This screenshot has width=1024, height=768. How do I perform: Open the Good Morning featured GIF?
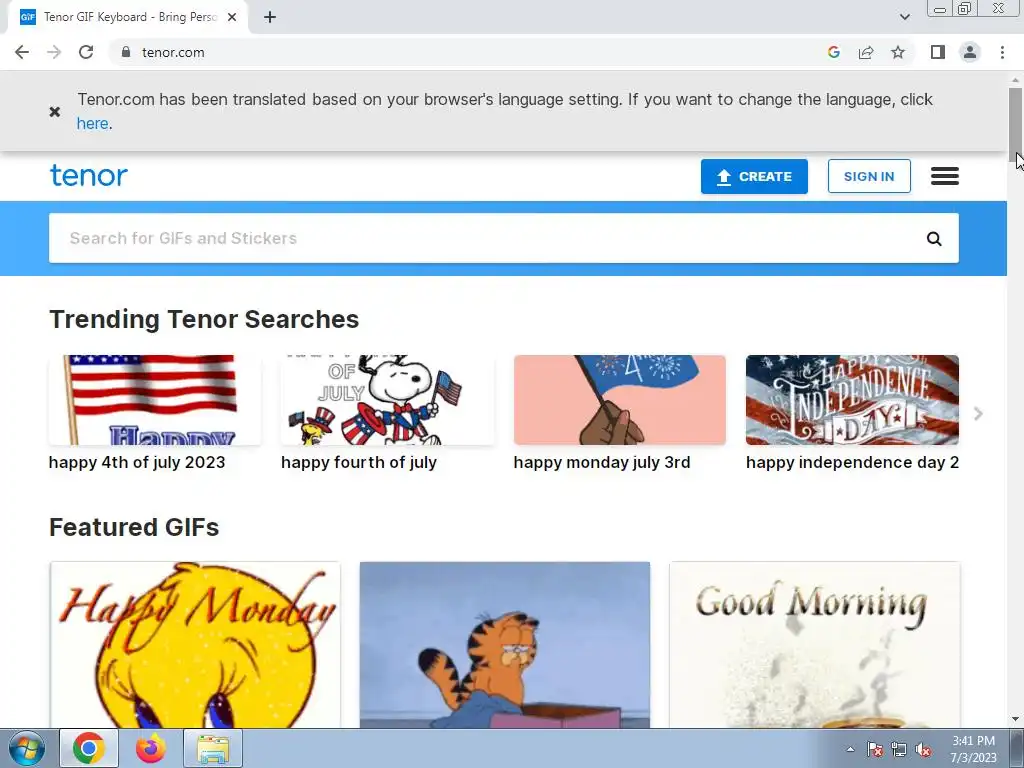(x=814, y=645)
